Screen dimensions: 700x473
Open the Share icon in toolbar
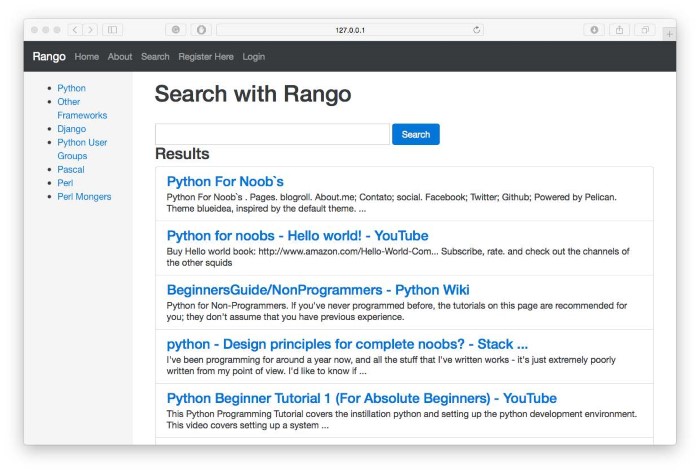[x=619, y=30]
